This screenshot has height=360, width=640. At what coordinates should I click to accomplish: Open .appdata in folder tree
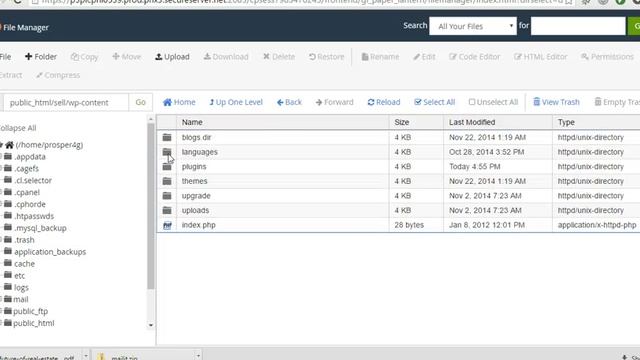[30, 157]
